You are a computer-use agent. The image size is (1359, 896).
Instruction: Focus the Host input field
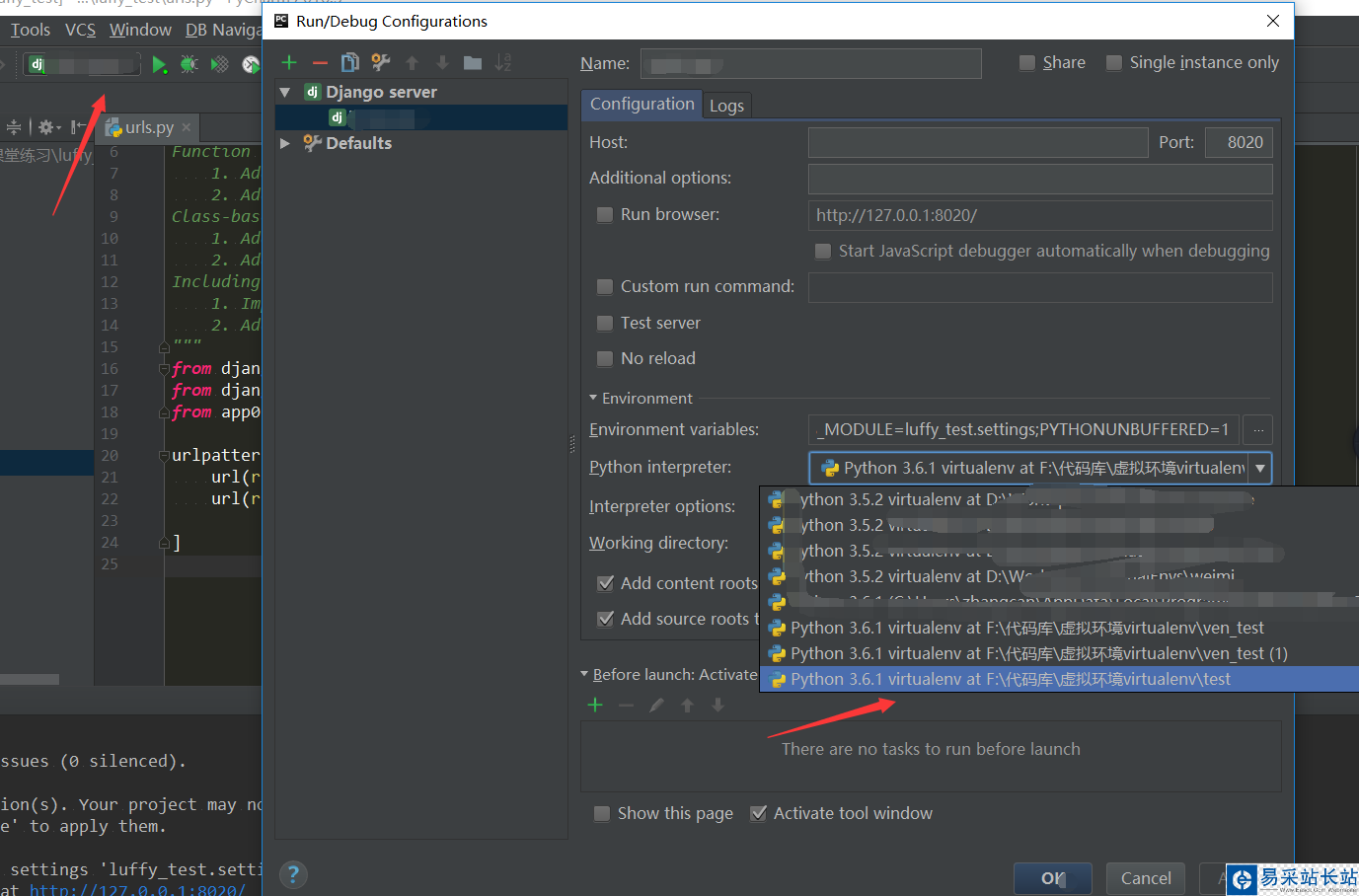click(x=978, y=142)
